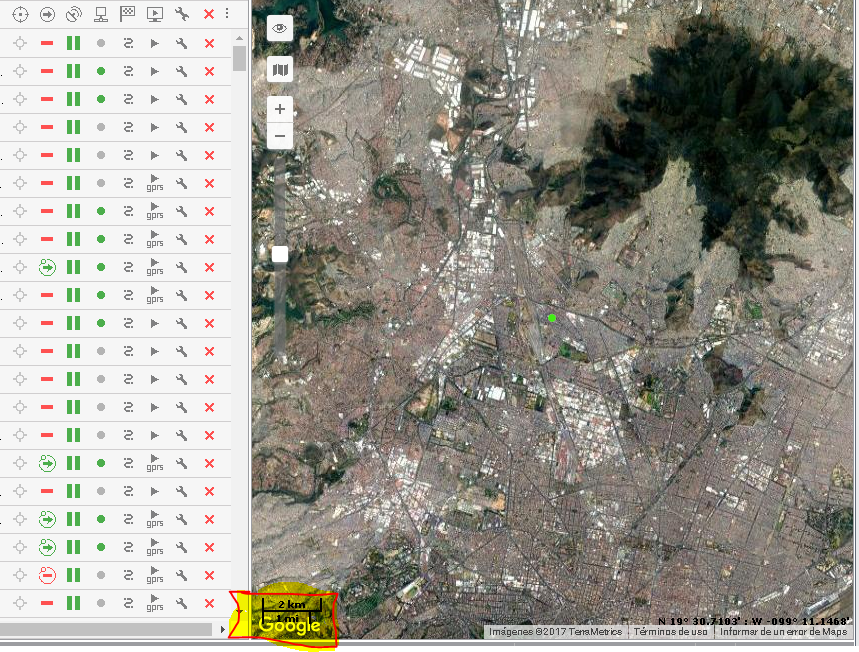The height and width of the screenshot is (652, 859).
Task: Click the crosshair target icon in the header row
Action: click(19, 14)
